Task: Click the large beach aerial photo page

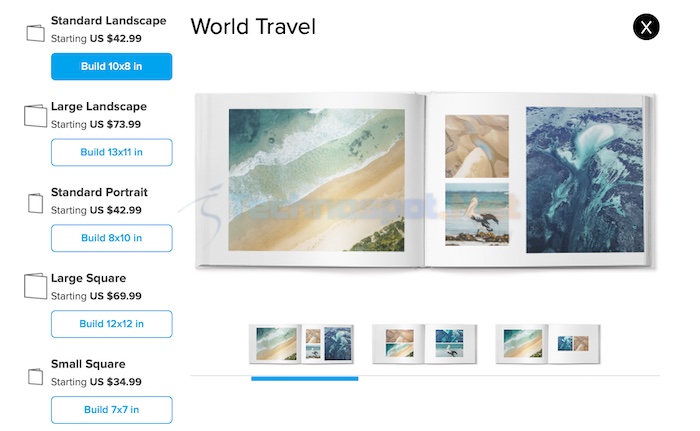Action: click(317, 180)
